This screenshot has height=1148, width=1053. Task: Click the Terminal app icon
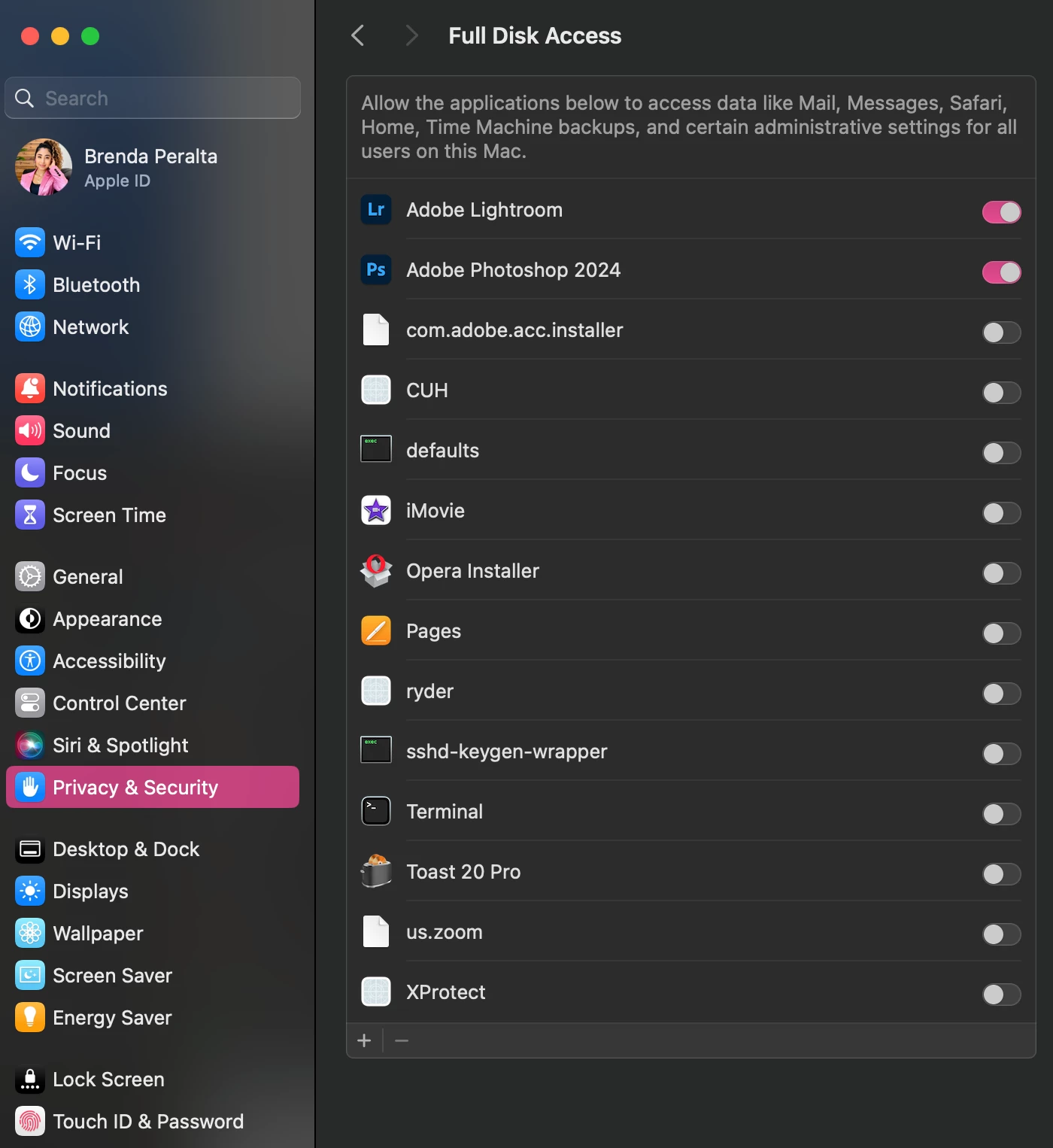[x=376, y=811]
